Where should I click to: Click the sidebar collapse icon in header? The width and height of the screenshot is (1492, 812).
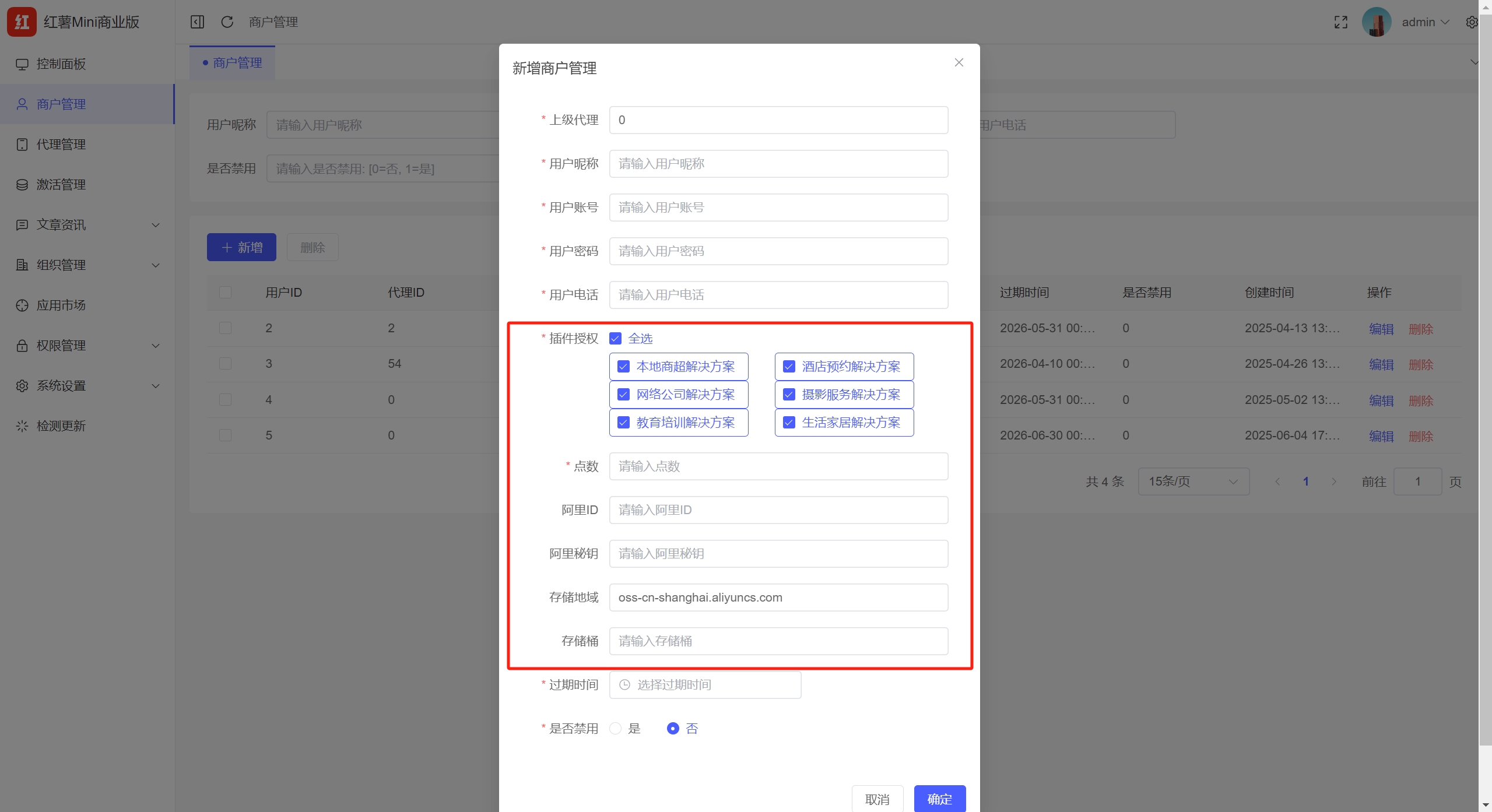click(x=197, y=22)
